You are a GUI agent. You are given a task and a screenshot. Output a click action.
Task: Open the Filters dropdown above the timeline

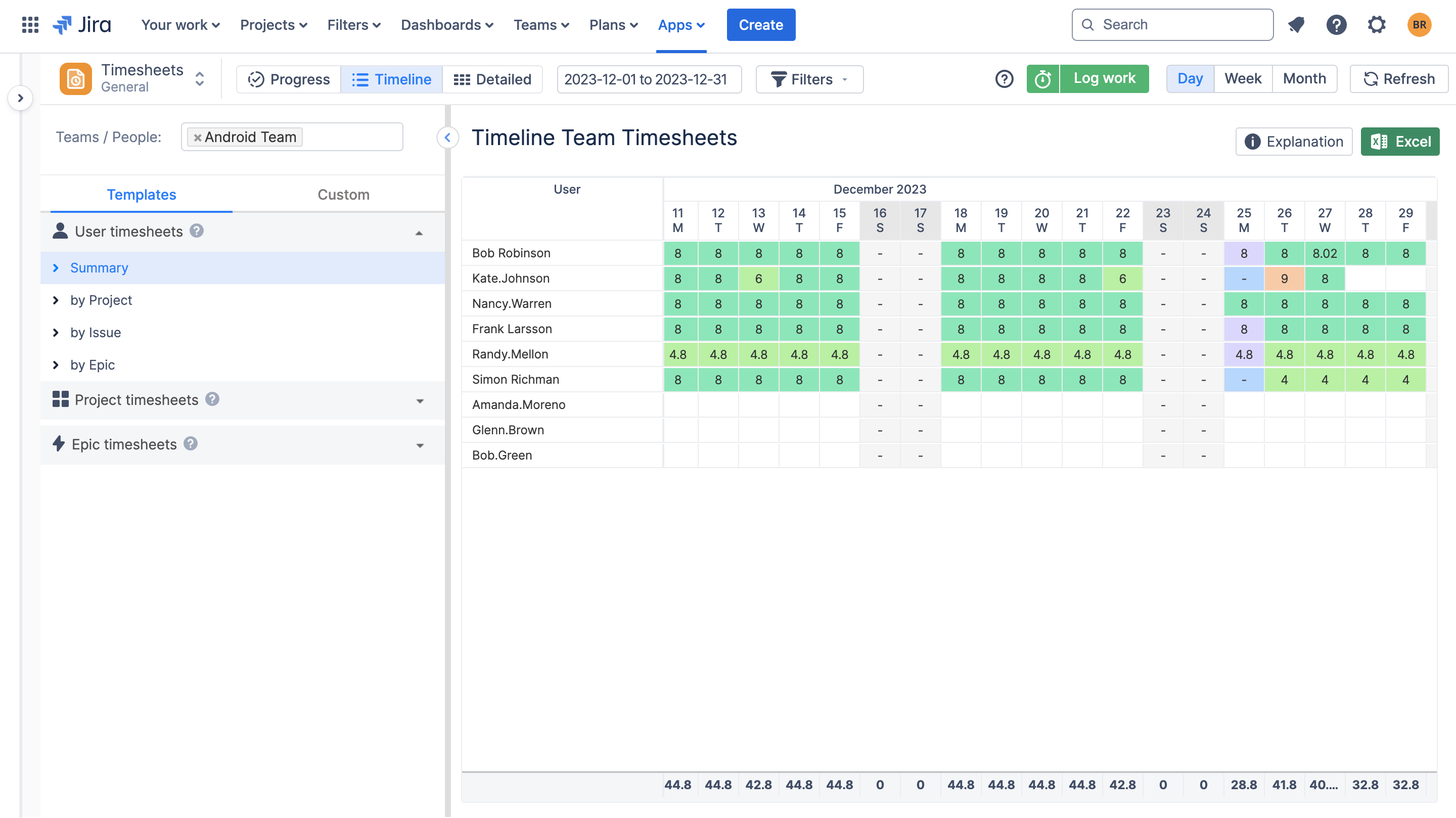[x=809, y=79]
